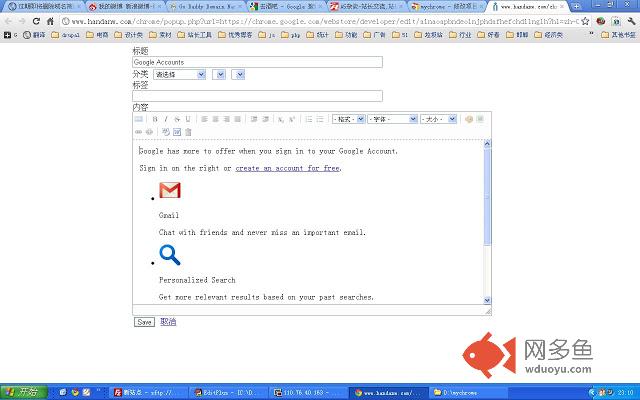Align text left in the editor

pos(204,119)
